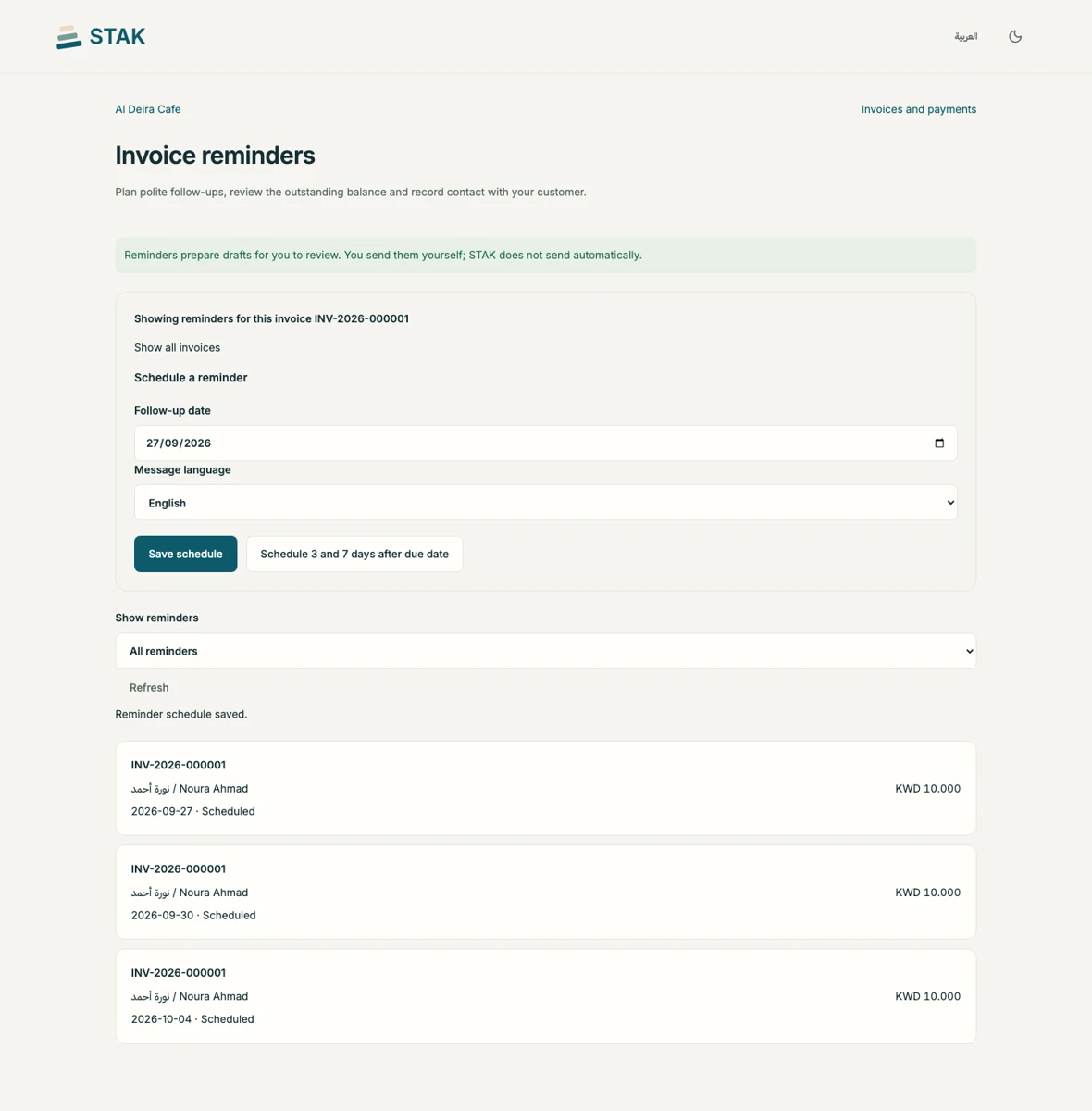Click the STAK wordmark text
The width and height of the screenshot is (1092, 1111).
118,37
